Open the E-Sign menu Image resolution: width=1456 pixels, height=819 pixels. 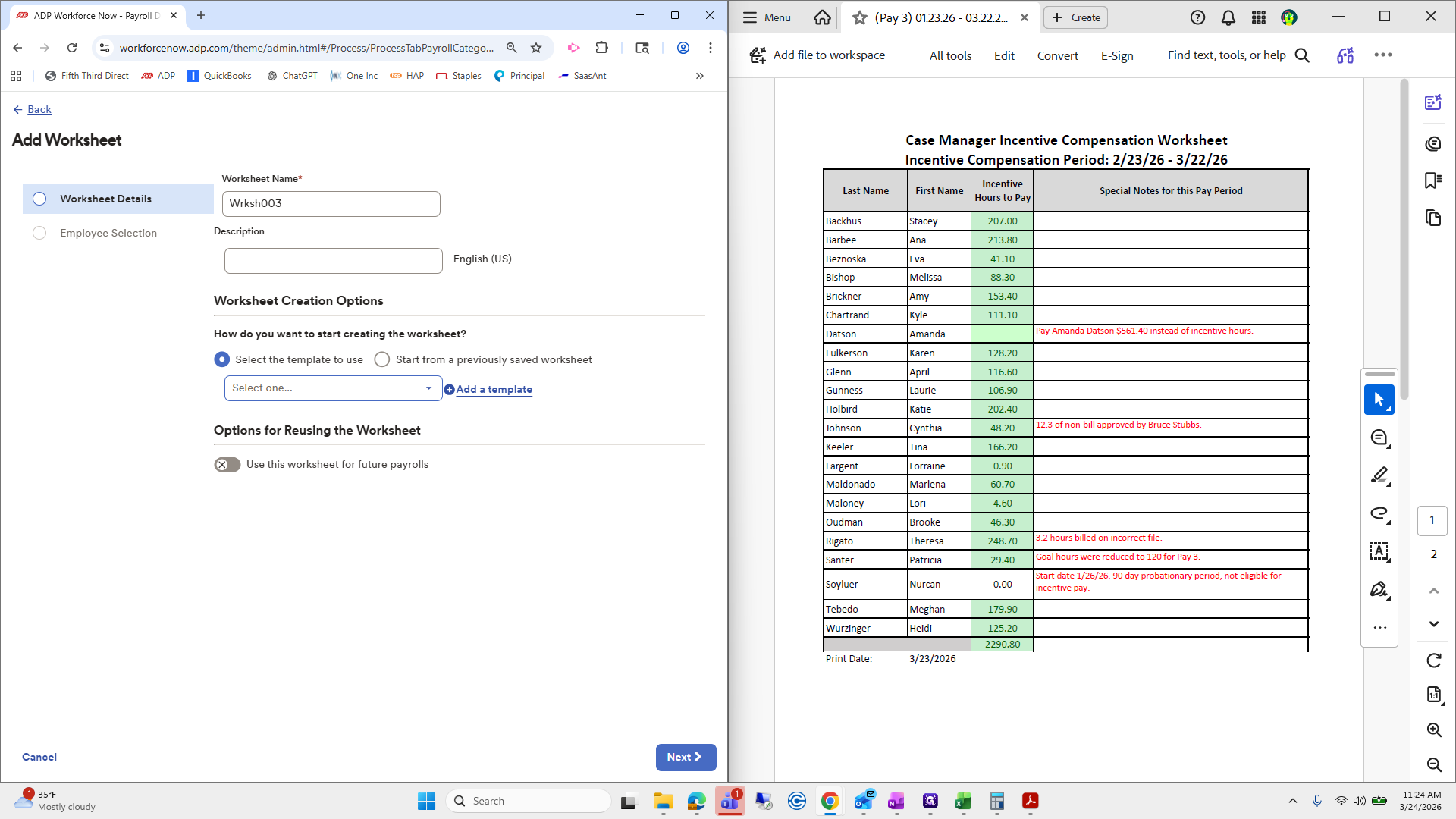[x=1116, y=55]
